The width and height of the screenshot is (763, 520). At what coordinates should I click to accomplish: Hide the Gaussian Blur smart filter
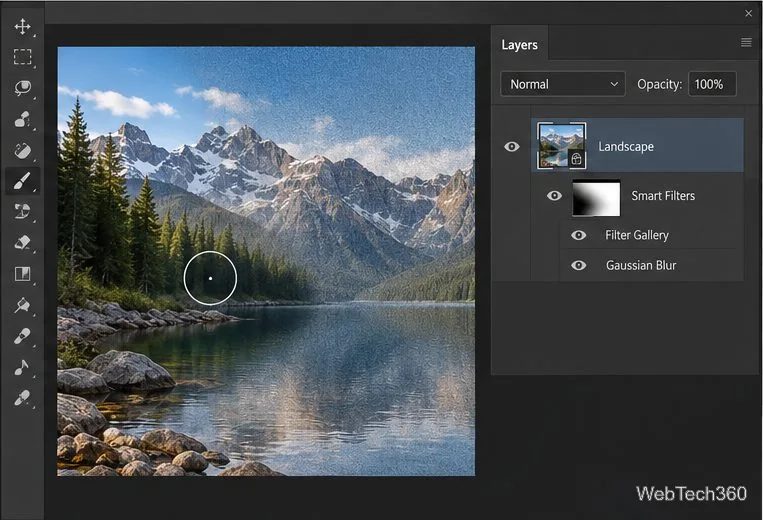pos(578,266)
